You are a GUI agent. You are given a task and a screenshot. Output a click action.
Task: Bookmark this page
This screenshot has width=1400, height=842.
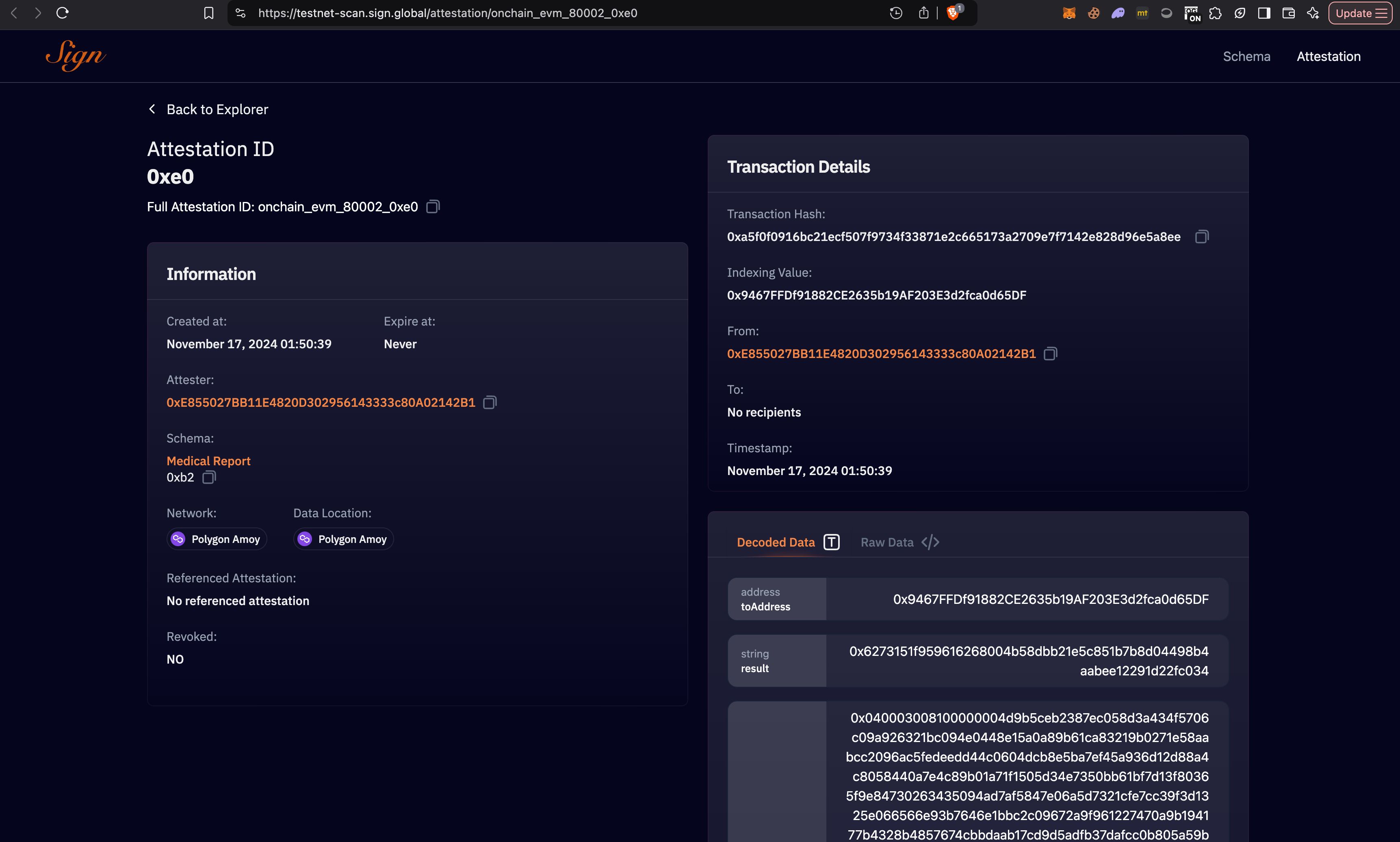coord(209,13)
